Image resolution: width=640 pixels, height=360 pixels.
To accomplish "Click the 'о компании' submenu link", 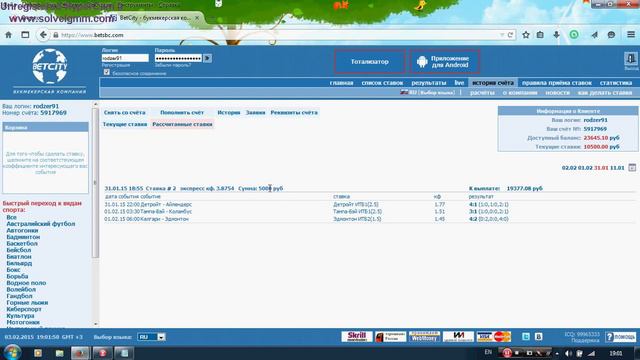I will pyautogui.click(x=520, y=93).
